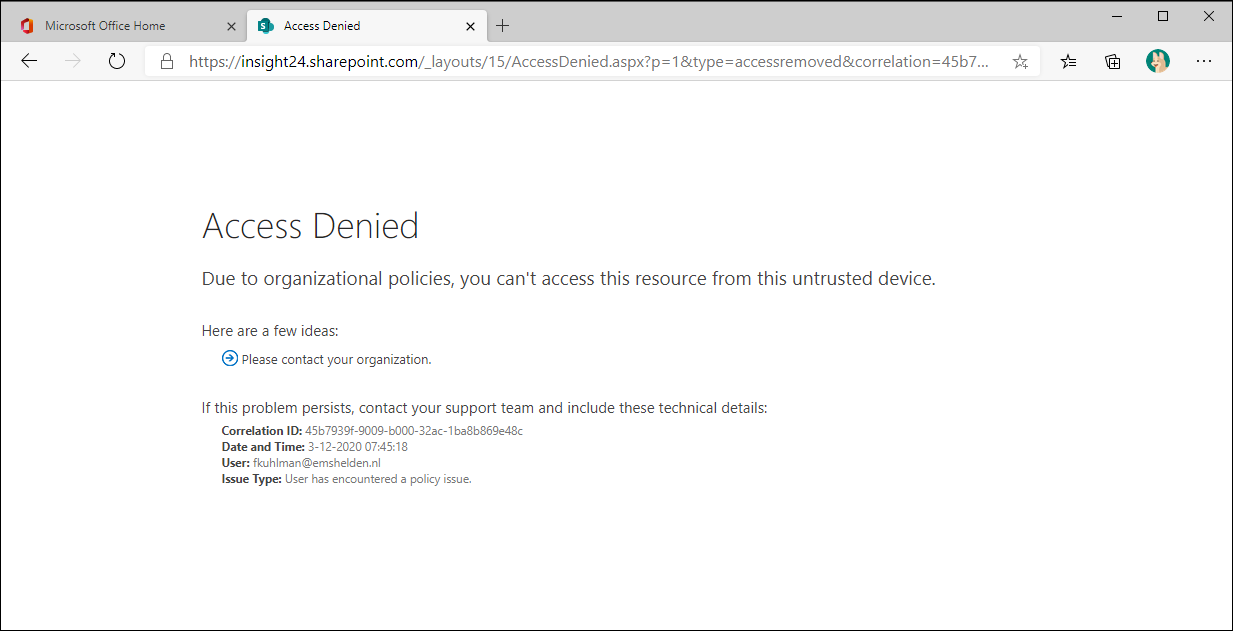
Task: Follow the 'Please contact your organization' link
Action: click(336, 360)
